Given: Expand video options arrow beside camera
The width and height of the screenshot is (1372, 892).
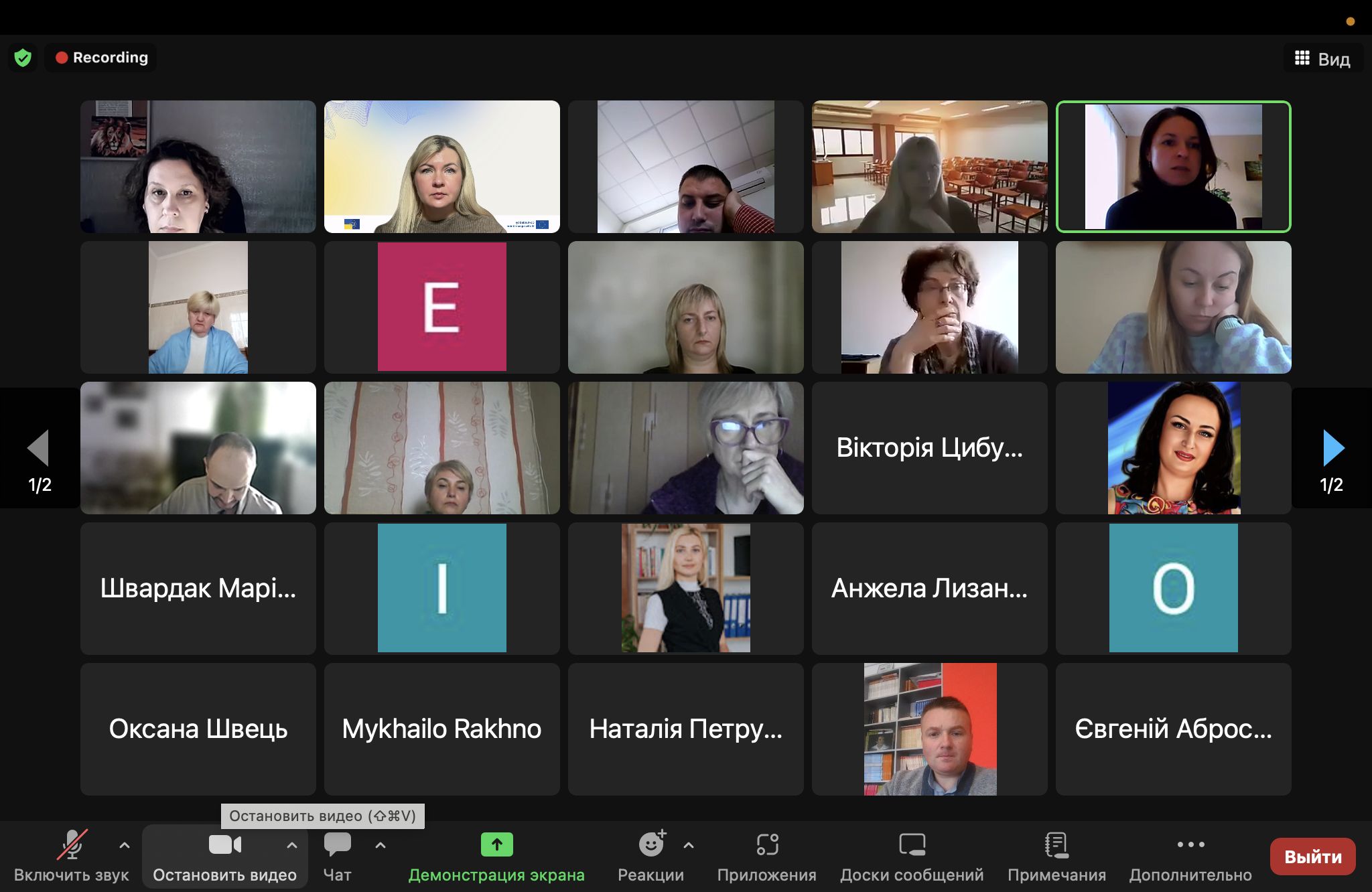Looking at the screenshot, I should (x=292, y=845).
